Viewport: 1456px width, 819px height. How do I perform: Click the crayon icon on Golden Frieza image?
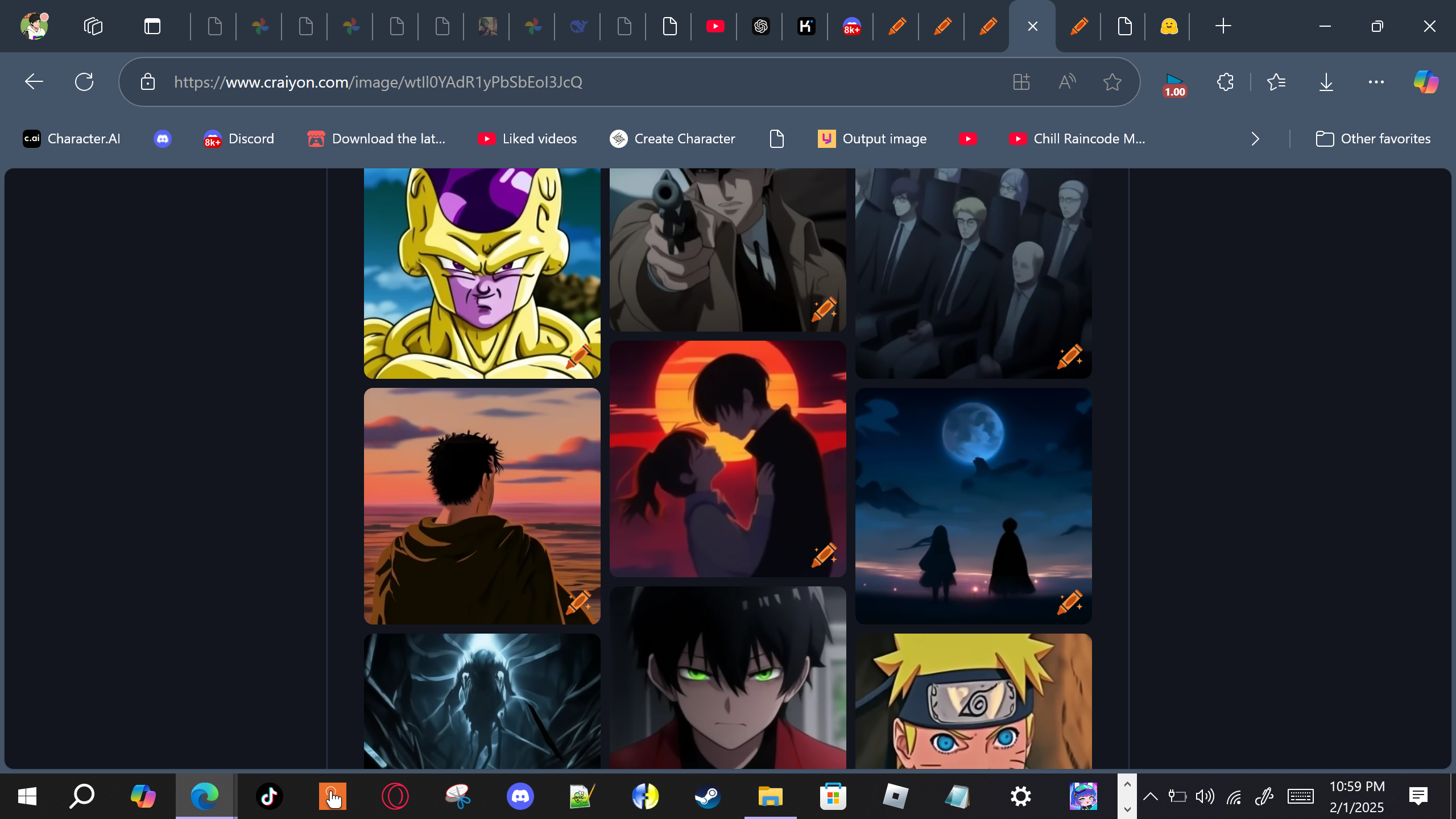(x=579, y=357)
